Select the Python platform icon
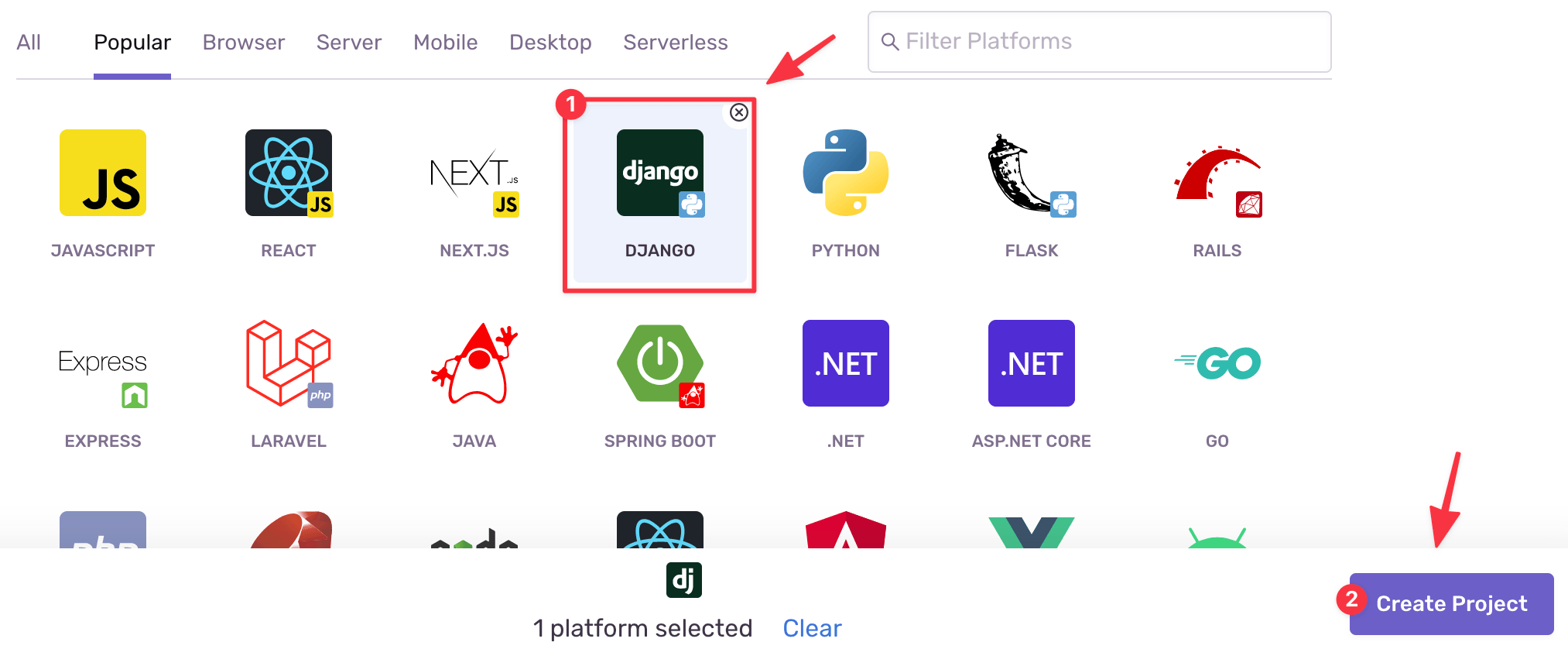This screenshot has width=1568, height=649. point(846,173)
